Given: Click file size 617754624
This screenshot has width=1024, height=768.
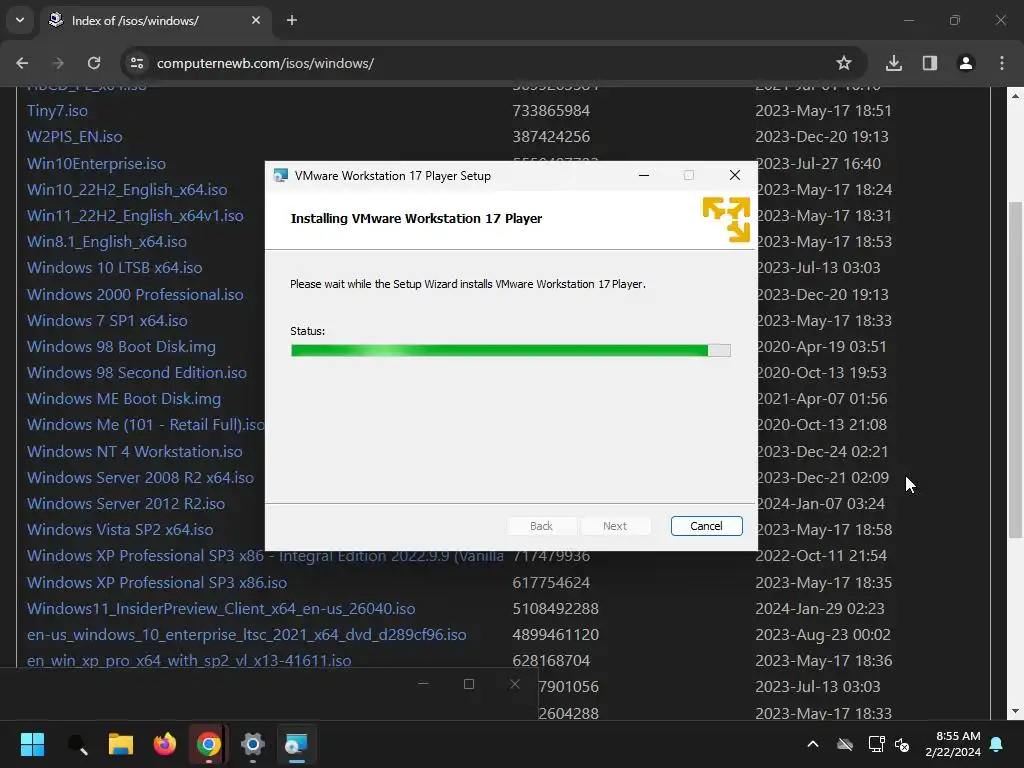Looking at the screenshot, I should click(551, 583).
